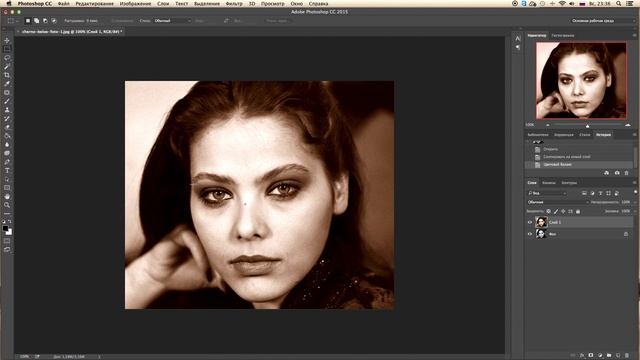Screen dimensions: 640x360
Task: Select the History Brush tool
Action: [7, 118]
